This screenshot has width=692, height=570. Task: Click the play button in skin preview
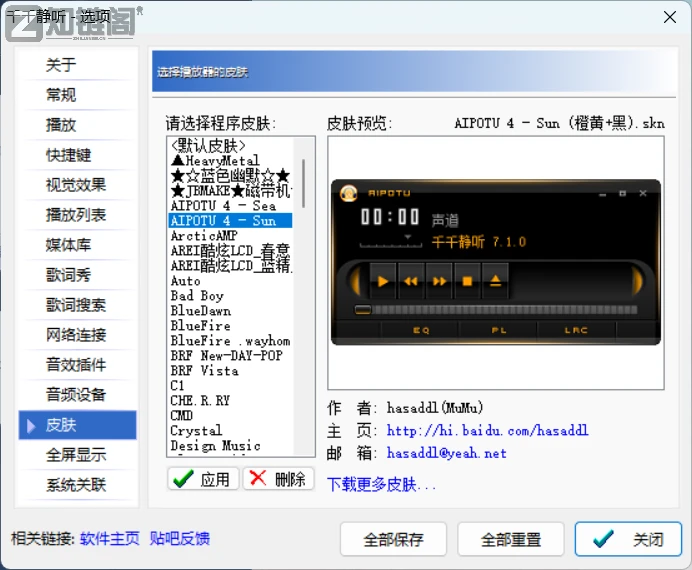pos(383,281)
